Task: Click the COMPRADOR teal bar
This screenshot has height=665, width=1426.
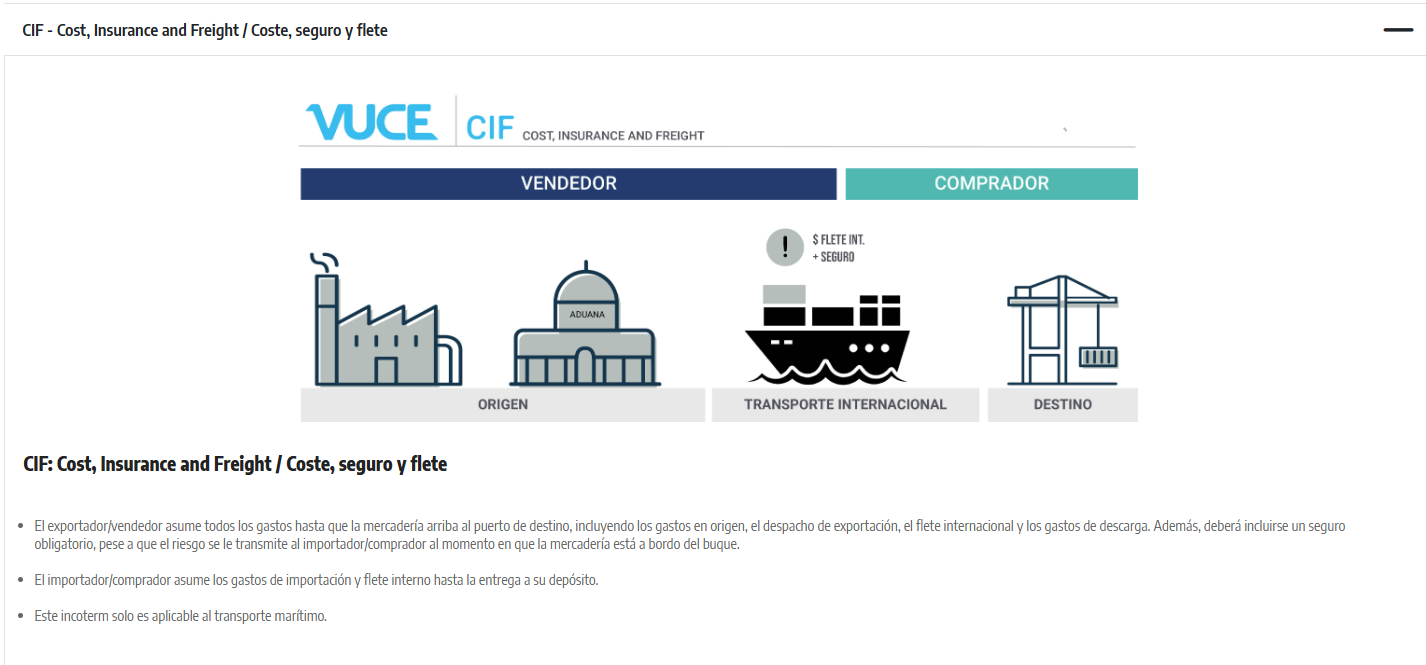Action: pyautogui.click(x=991, y=184)
